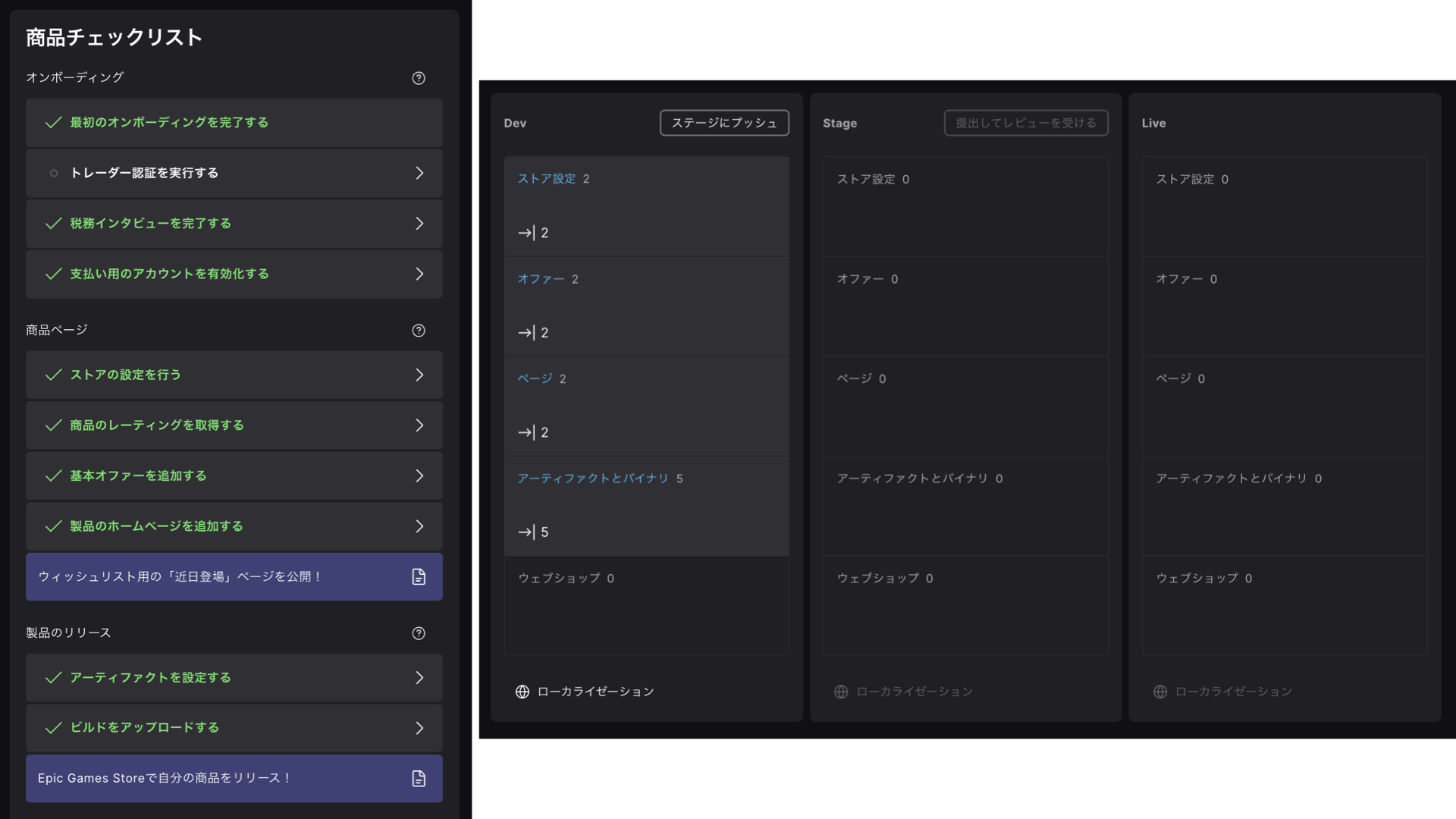
Task: Click checkmark beside 税務インタビューを完了する
Action: (x=53, y=224)
